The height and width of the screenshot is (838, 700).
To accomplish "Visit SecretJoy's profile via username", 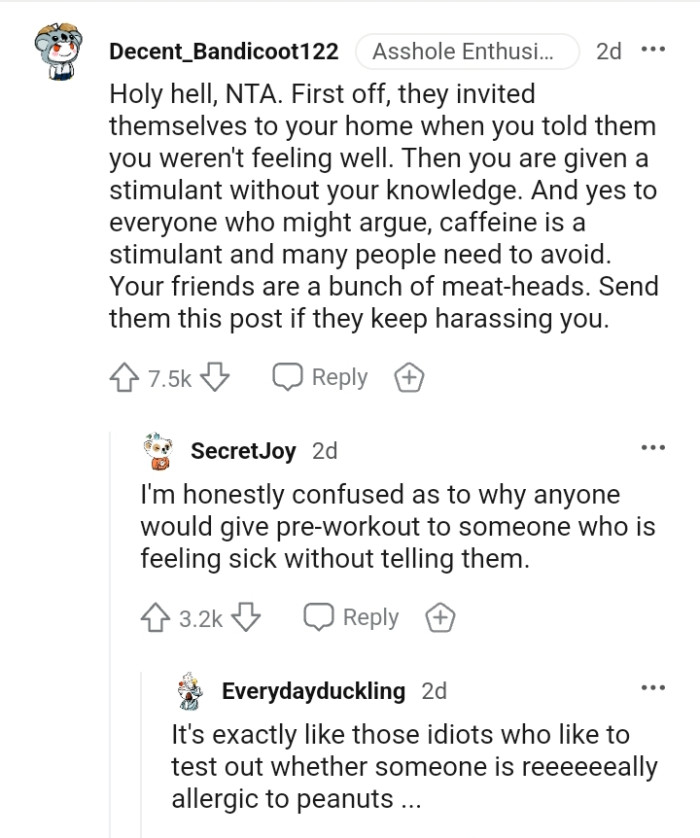I will (243, 451).
